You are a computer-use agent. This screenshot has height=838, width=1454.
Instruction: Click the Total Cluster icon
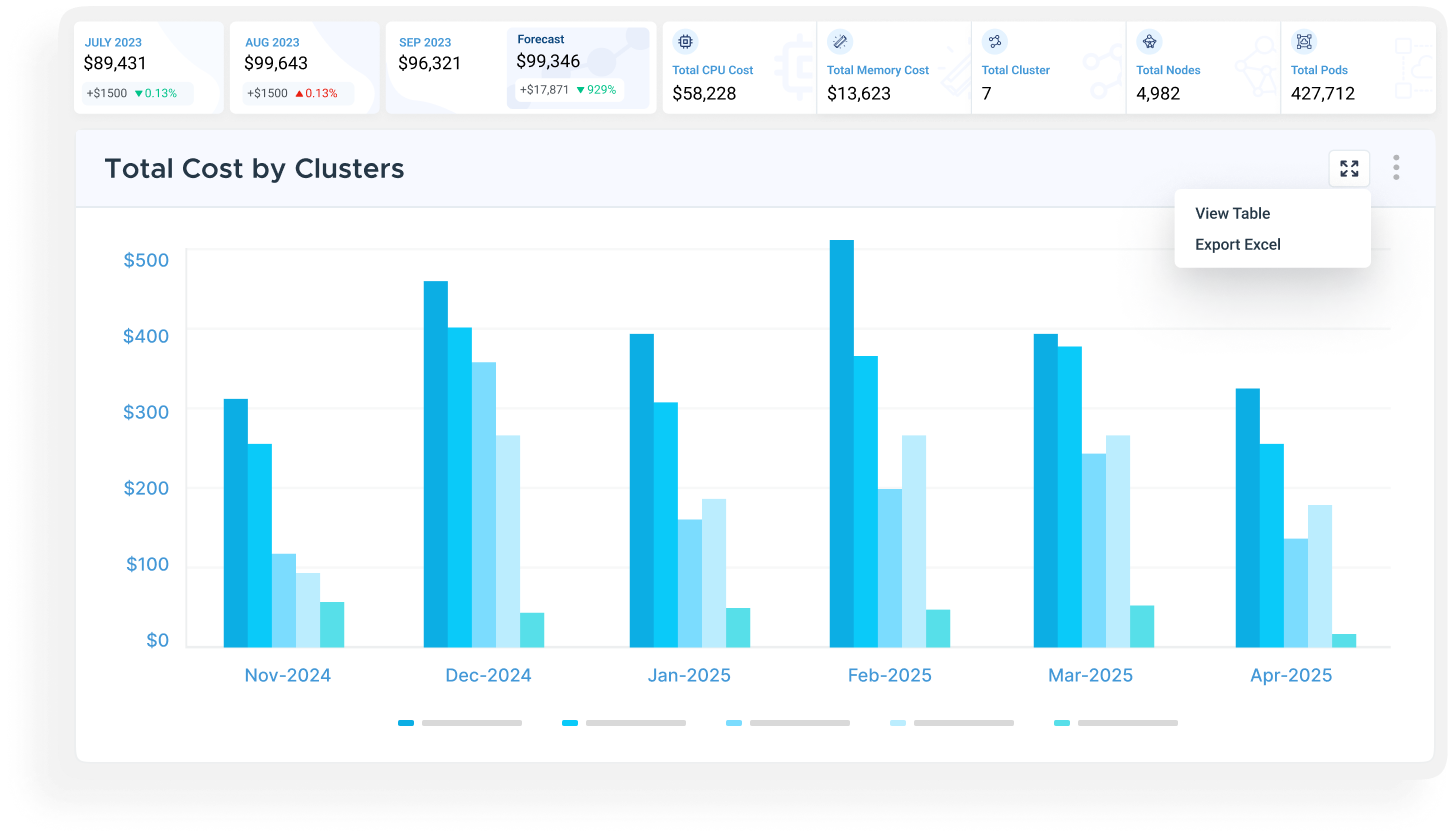click(994, 42)
